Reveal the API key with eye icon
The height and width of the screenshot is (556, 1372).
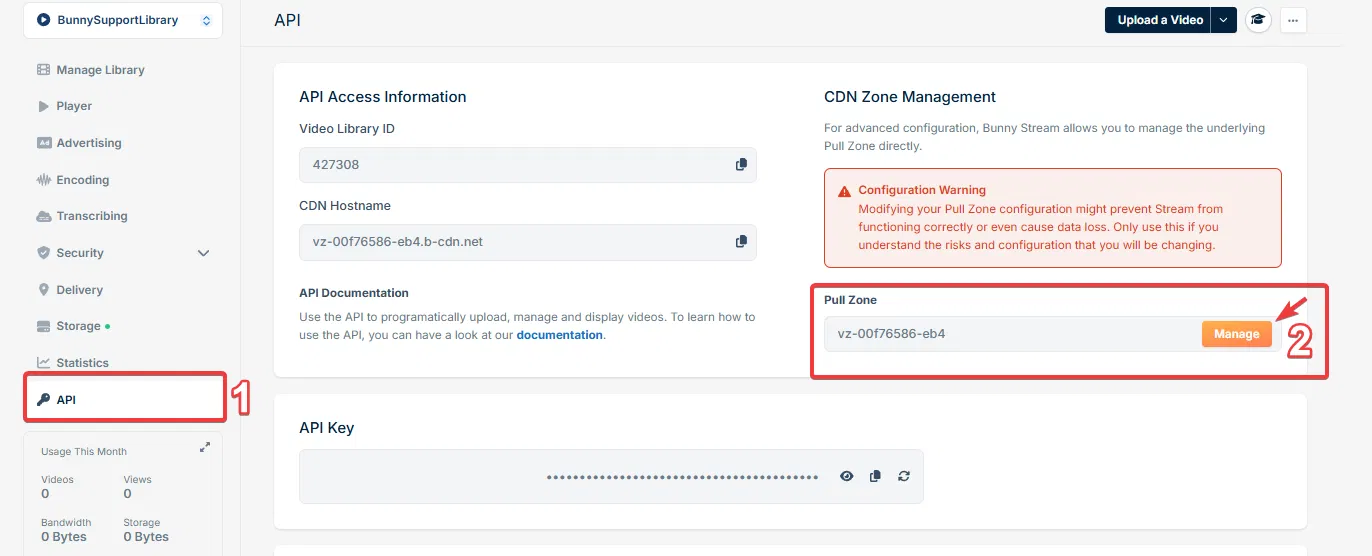coord(847,477)
